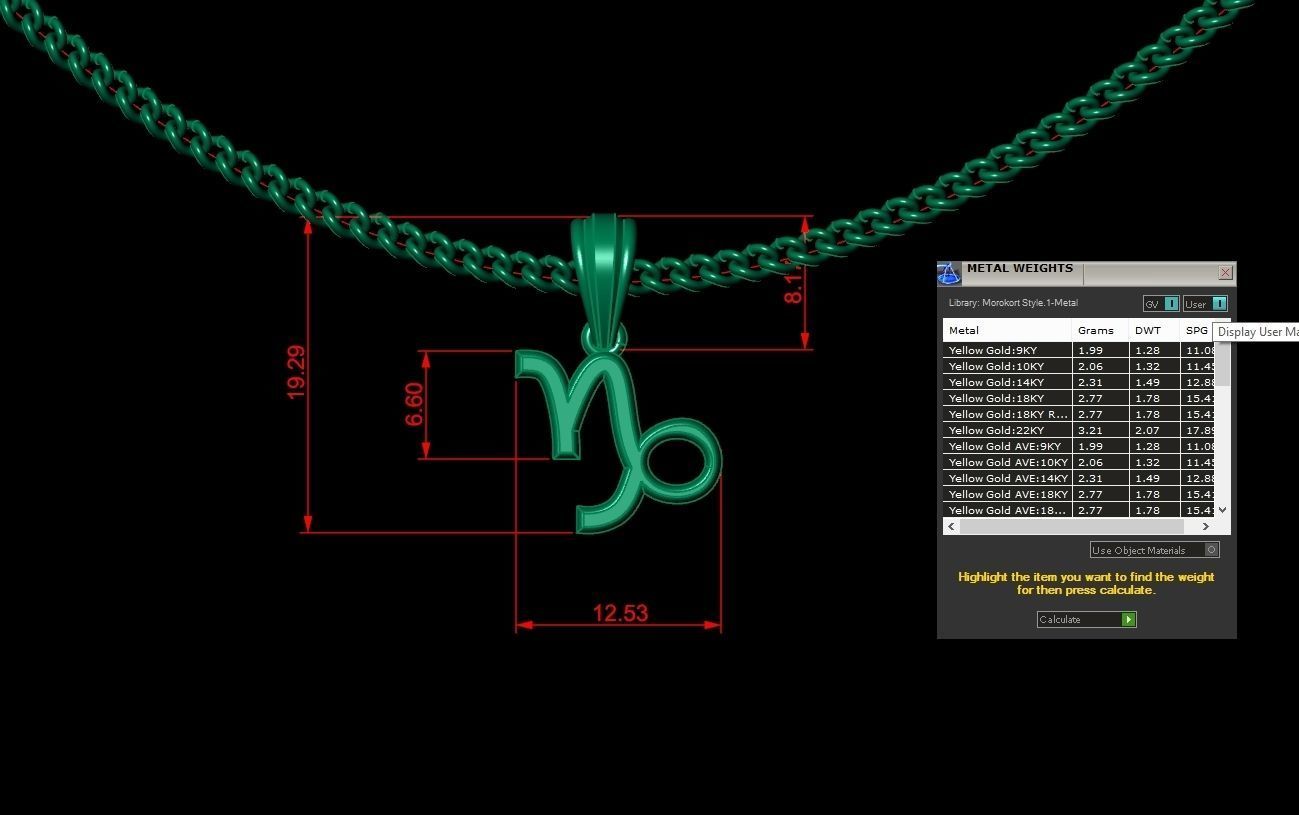Select the Yellow Gold:18KY row
Viewport: 1299px width, 815px height.
pos(1080,399)
